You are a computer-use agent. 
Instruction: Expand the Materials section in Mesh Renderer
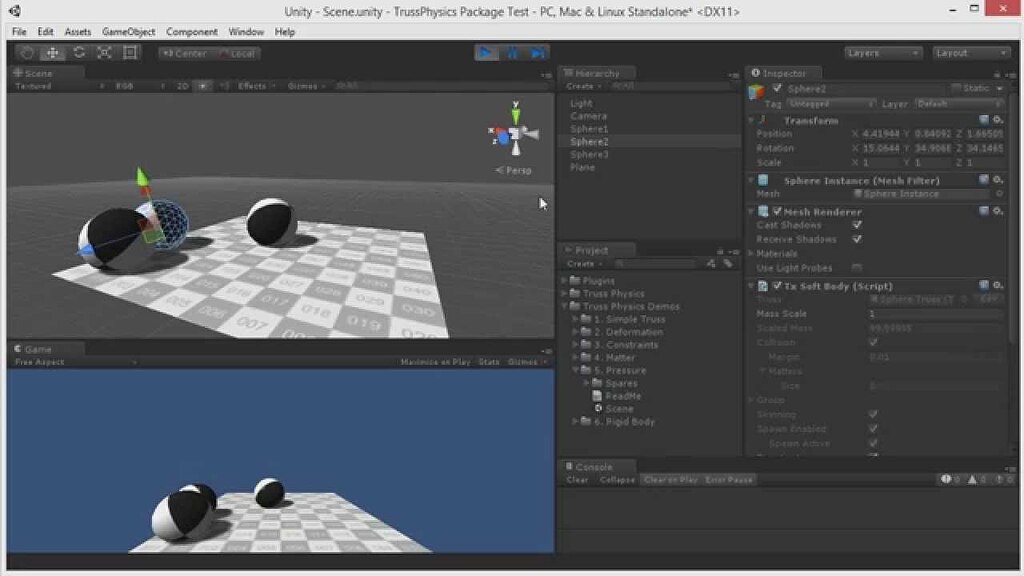(752, 253)
